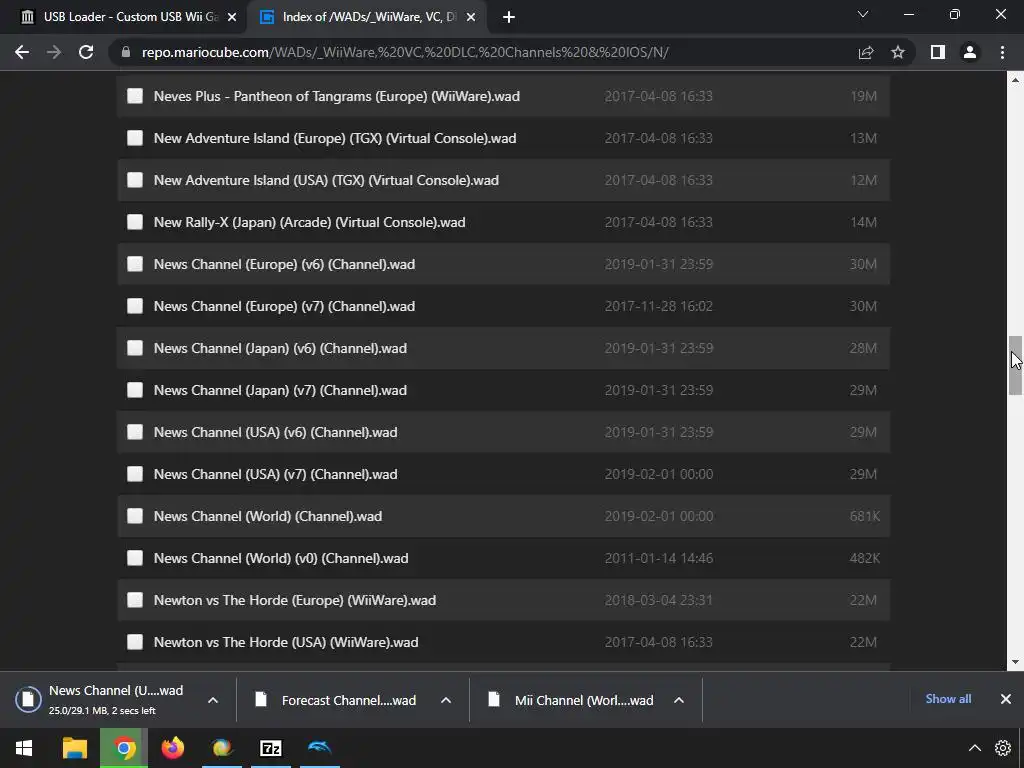
Task: Open 7-Zip from the taskbar
Action: pos(270,748)
